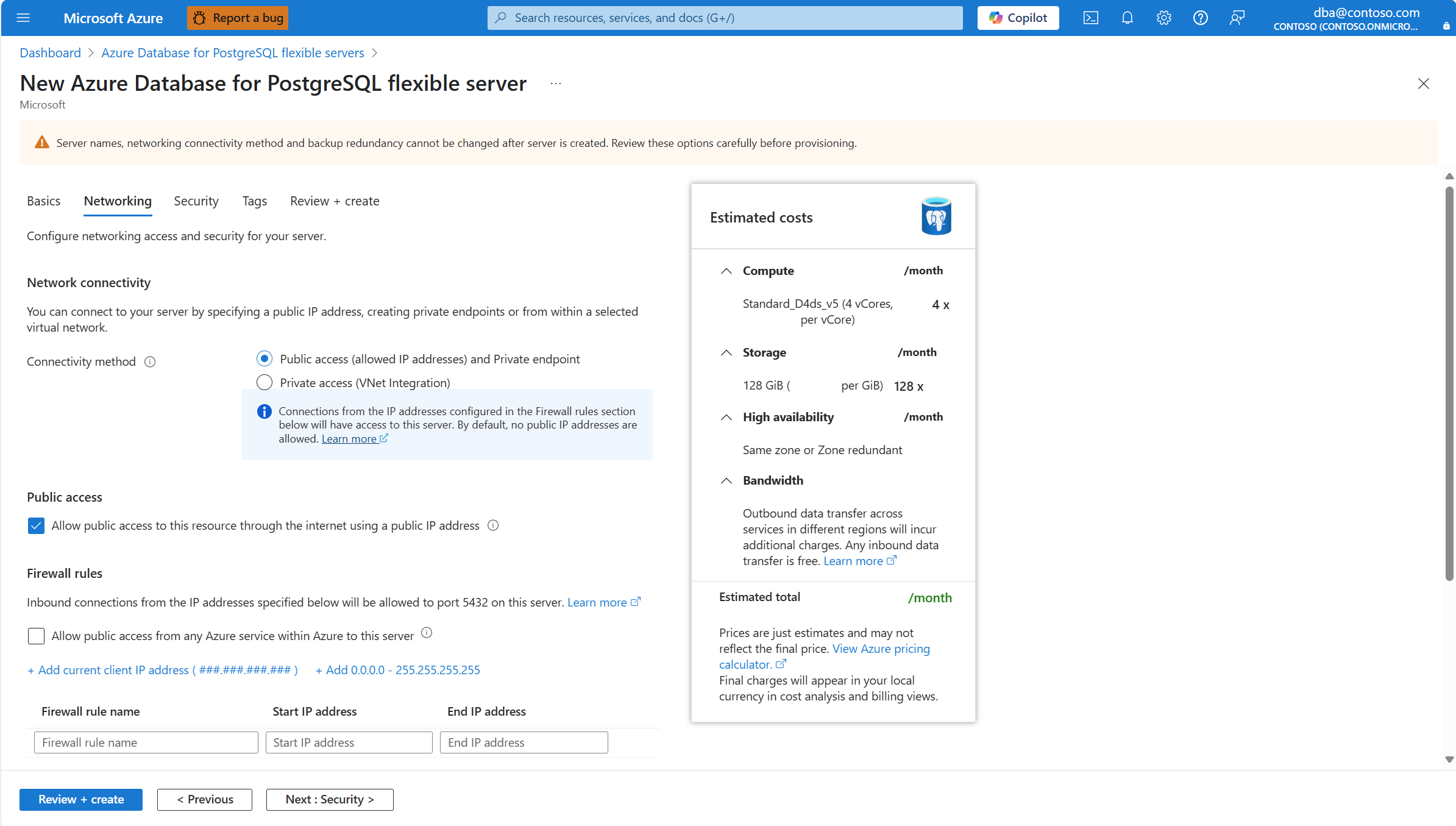Show the public access checkbox info tooltip
1456x826 pixels.
tap(493, 525)
